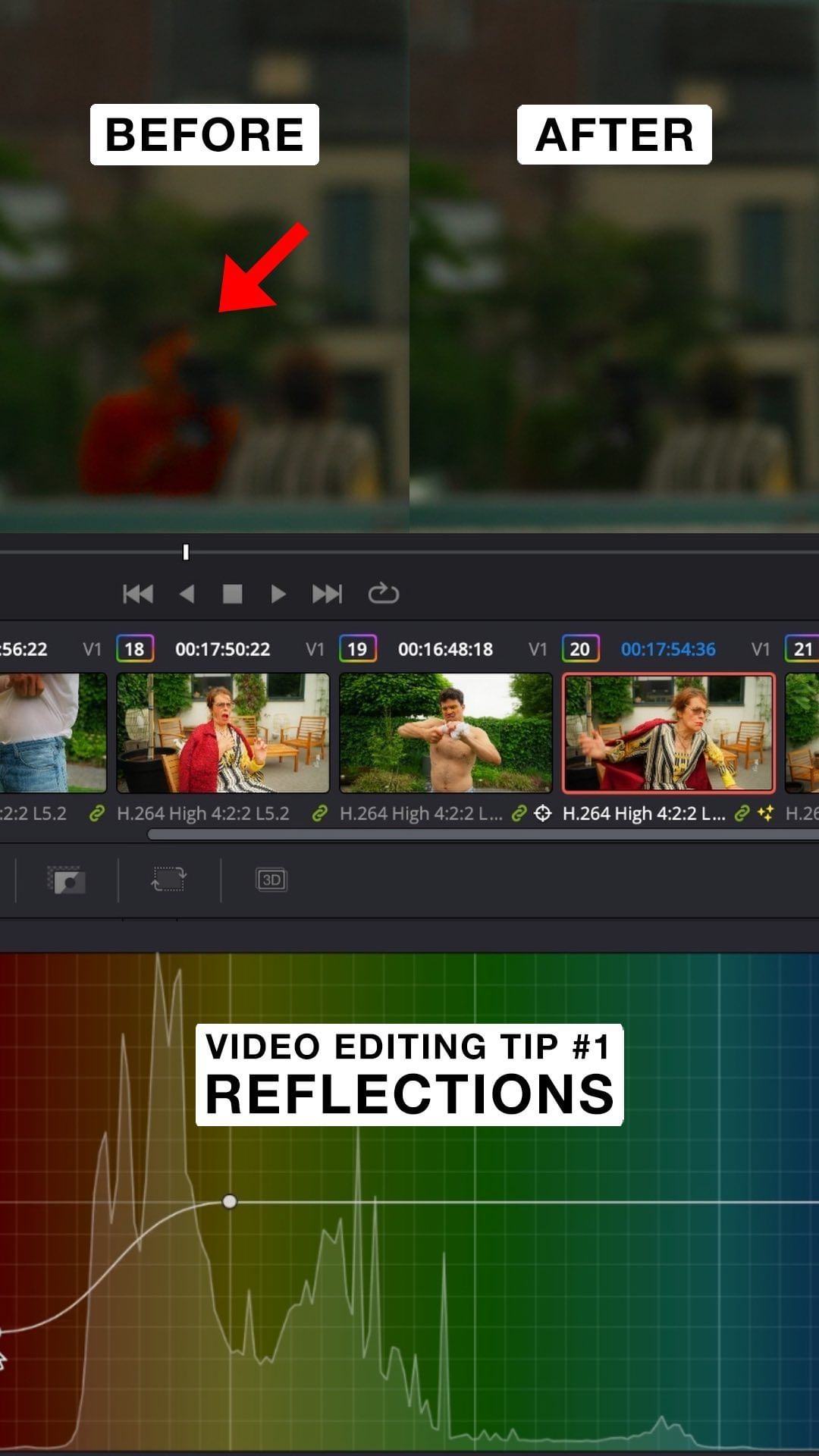
Task: Select clip 19 thumbnail of shirtless man
Action: [445, 733]
